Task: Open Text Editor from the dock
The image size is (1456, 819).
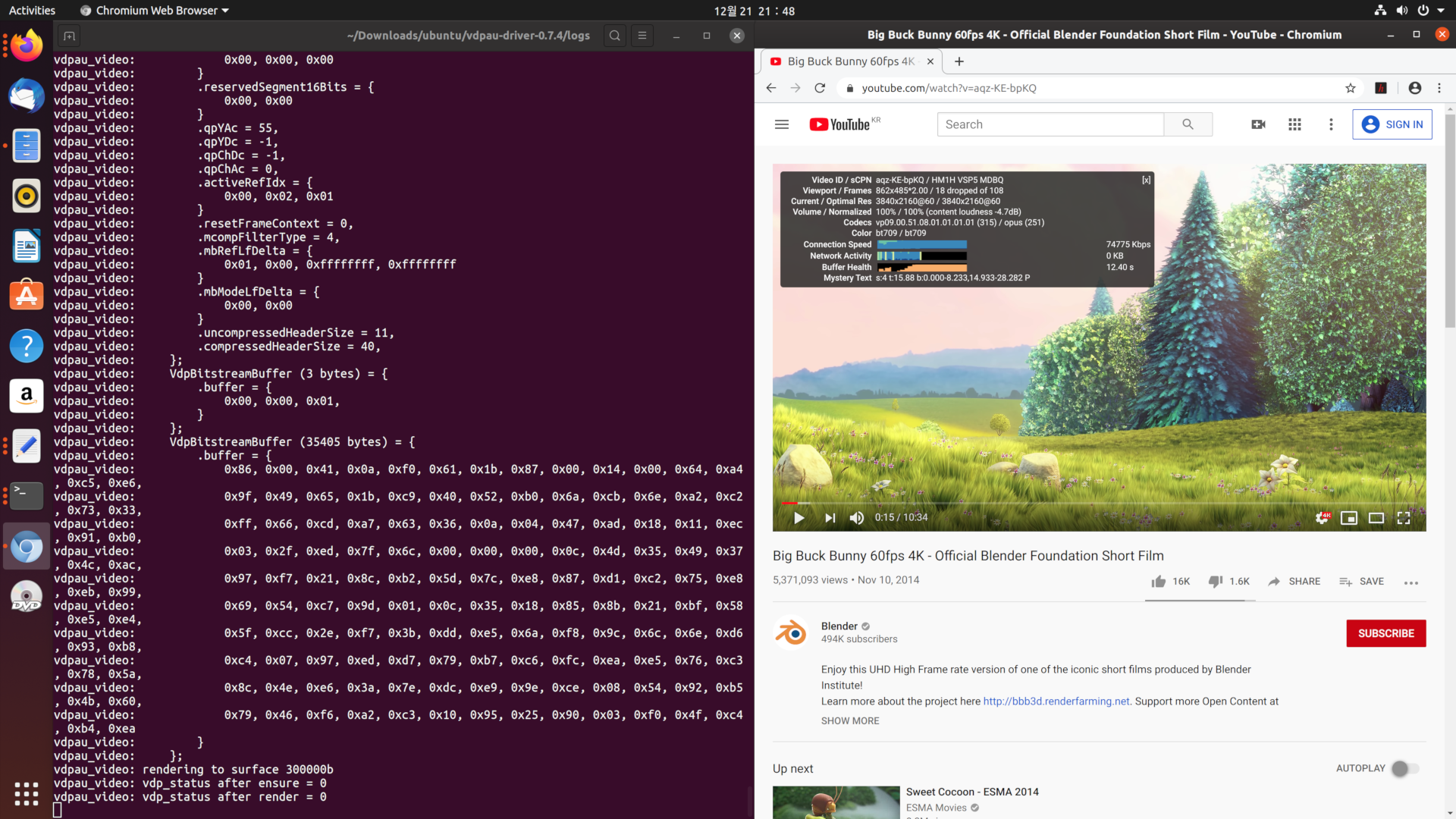Action: [x=27, y=446]
